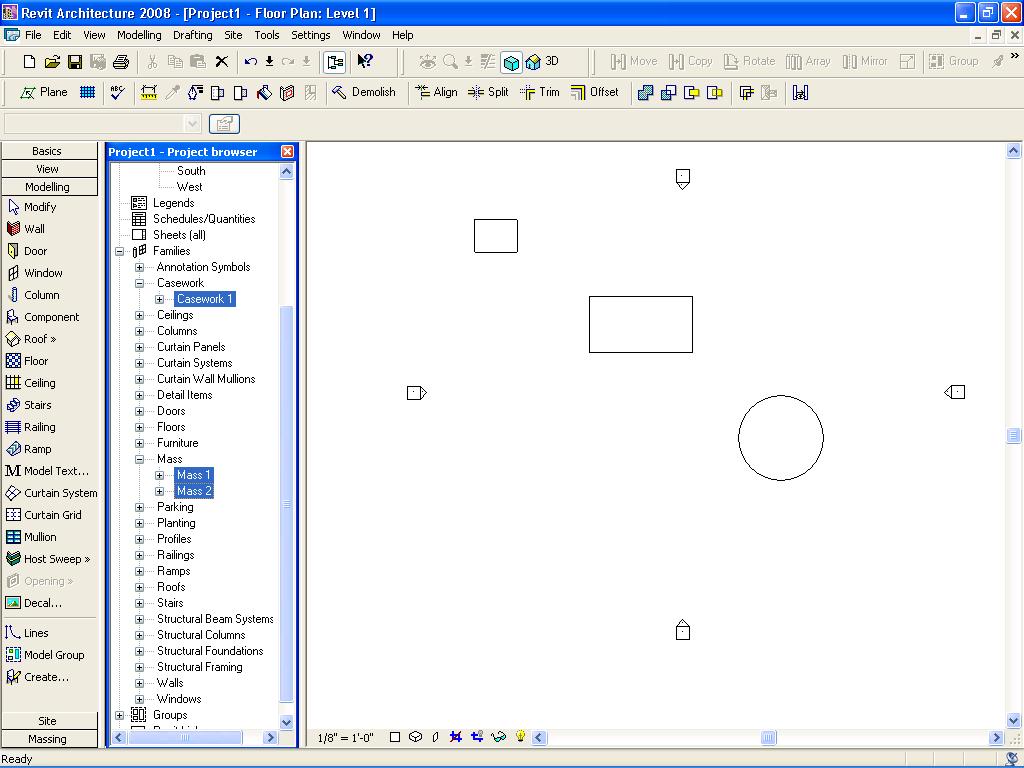Open the File menu
This screenshot has height=768, width=1024.
tap(33, 35)
